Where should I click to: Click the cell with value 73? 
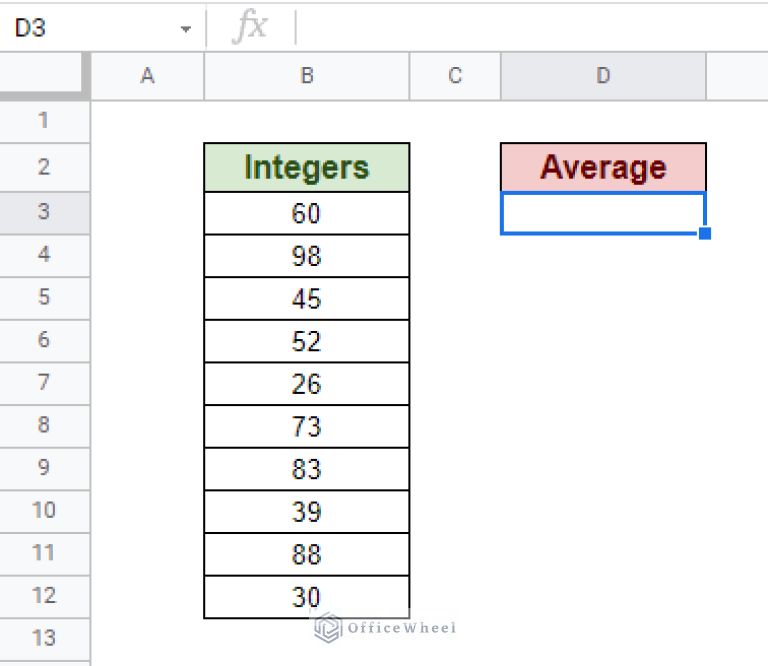[x=306, y=427]
